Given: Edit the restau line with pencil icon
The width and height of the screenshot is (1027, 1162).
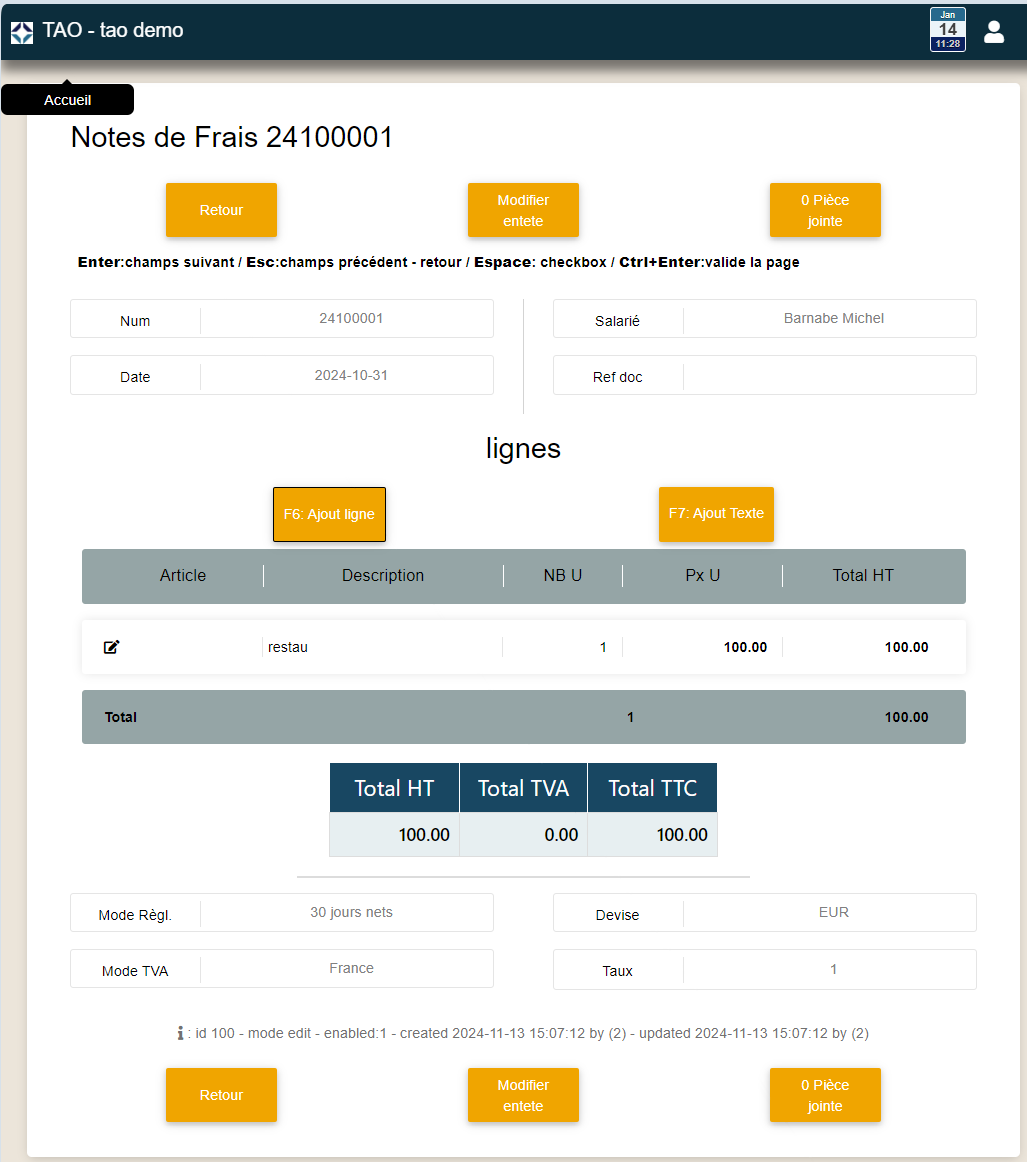Looking at the screenshot, I should 112,647.
